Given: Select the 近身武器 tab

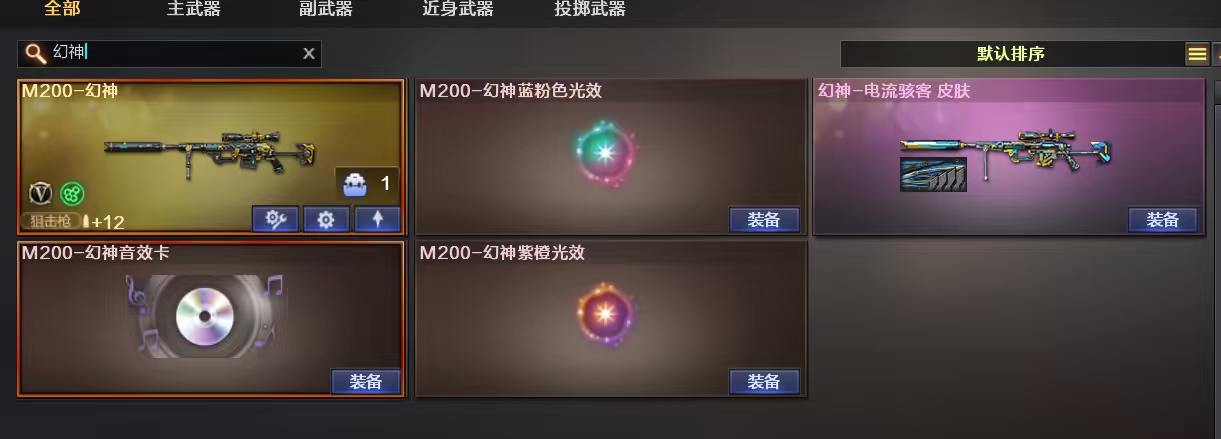Looking at the screenshot, I should (x=458, y=10).
